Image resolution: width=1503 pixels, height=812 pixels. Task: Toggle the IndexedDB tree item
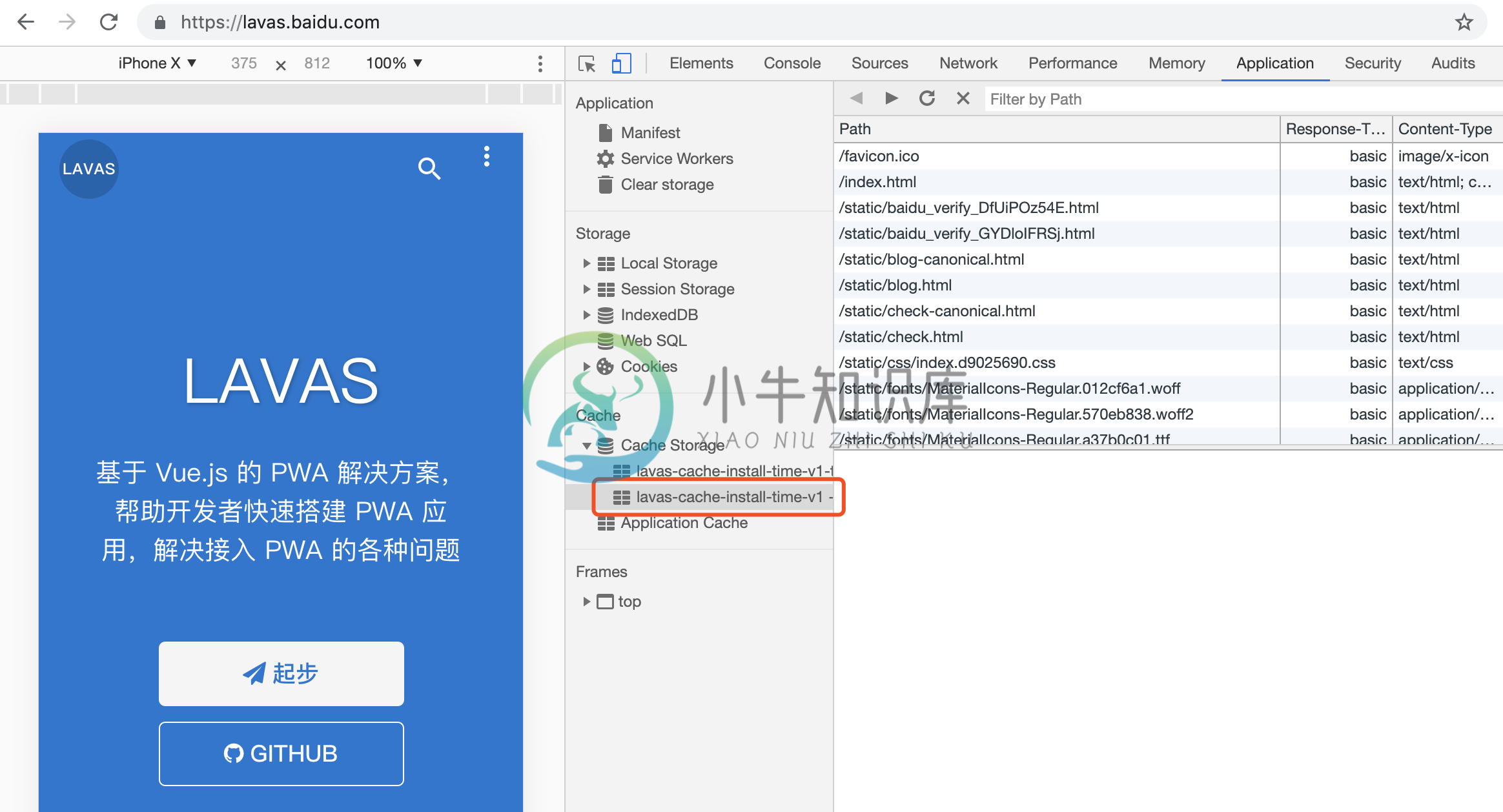tap(585, 314)
